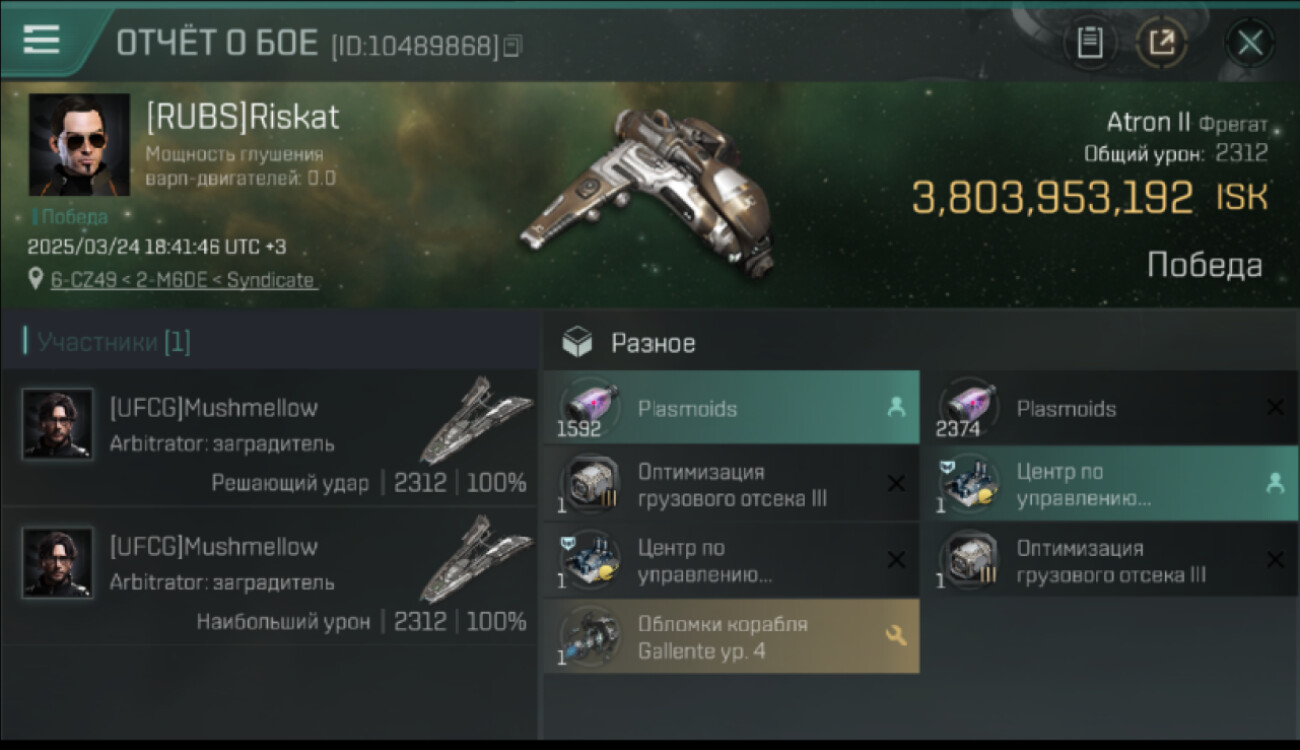Select the dropped Центр по управлению item

pyautogui.click(x=731, y=560)
